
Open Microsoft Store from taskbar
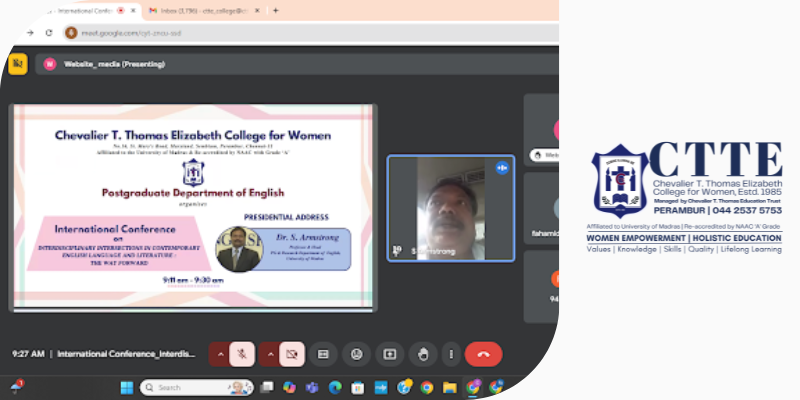click(x=358, y=388)
